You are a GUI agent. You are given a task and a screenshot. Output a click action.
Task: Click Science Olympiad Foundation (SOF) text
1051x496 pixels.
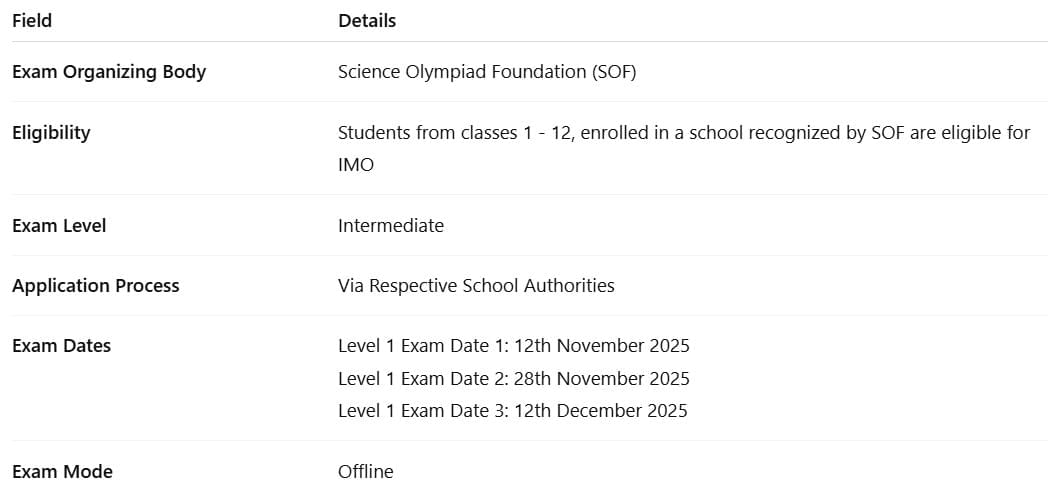point(487,72)
